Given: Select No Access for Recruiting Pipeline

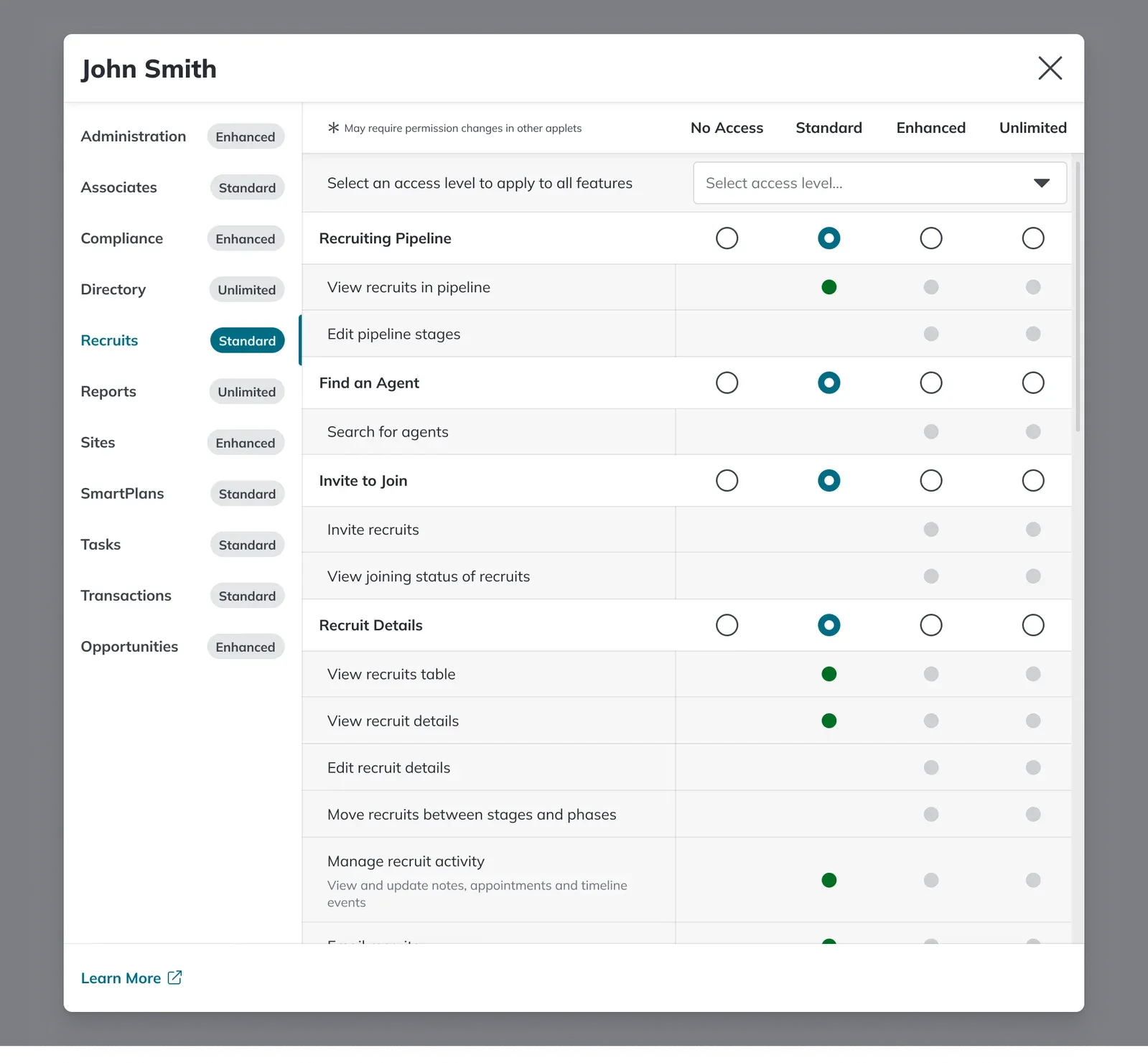Looking at the screenshot, I should [x=727, y=238].
